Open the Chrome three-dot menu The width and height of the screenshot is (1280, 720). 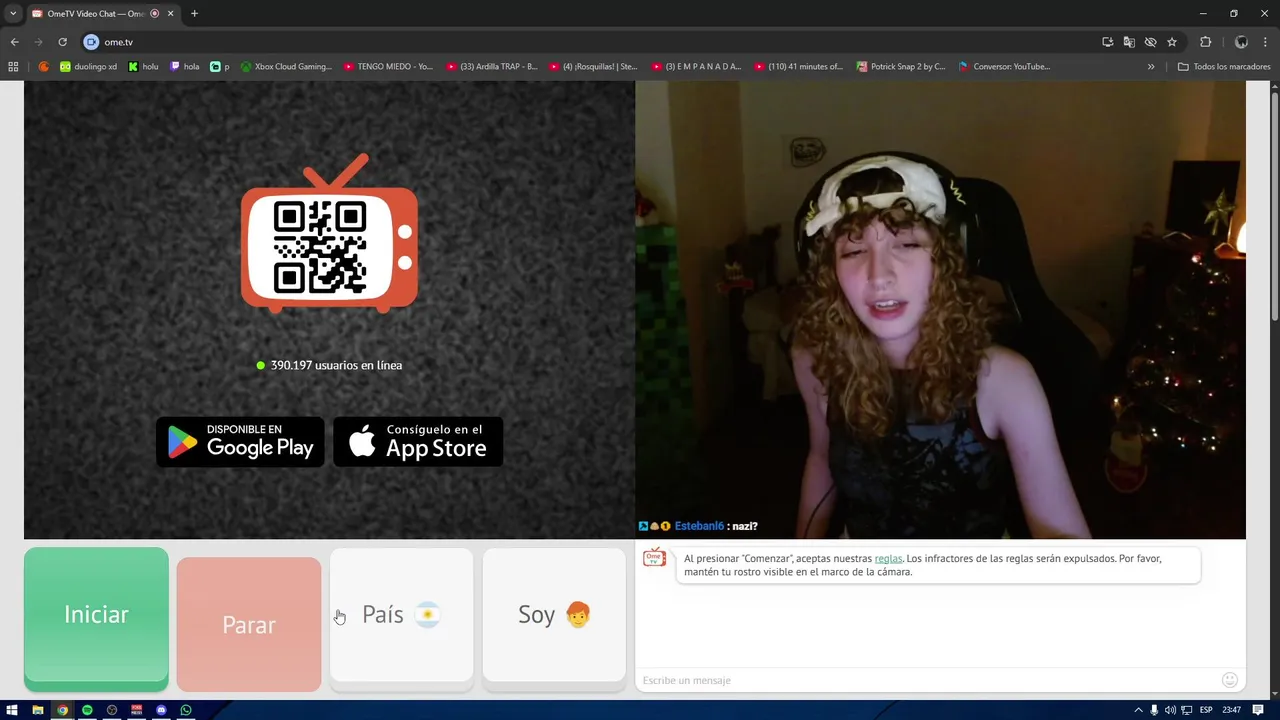[1266, 42]
